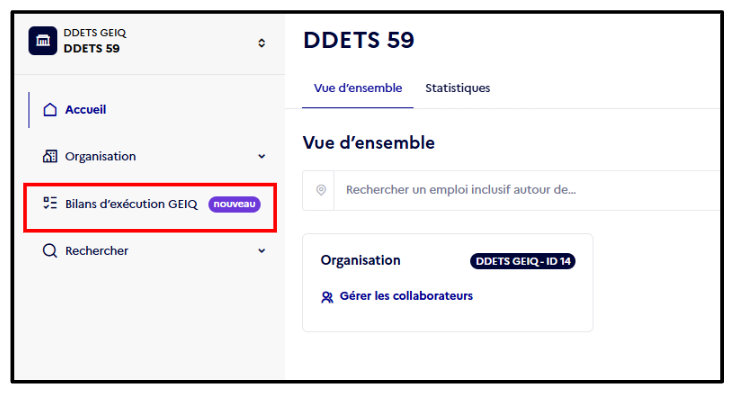Viewport: 733px width, 394px height.
Task: Click the Accueil home icon
Action: click(50, 109)
